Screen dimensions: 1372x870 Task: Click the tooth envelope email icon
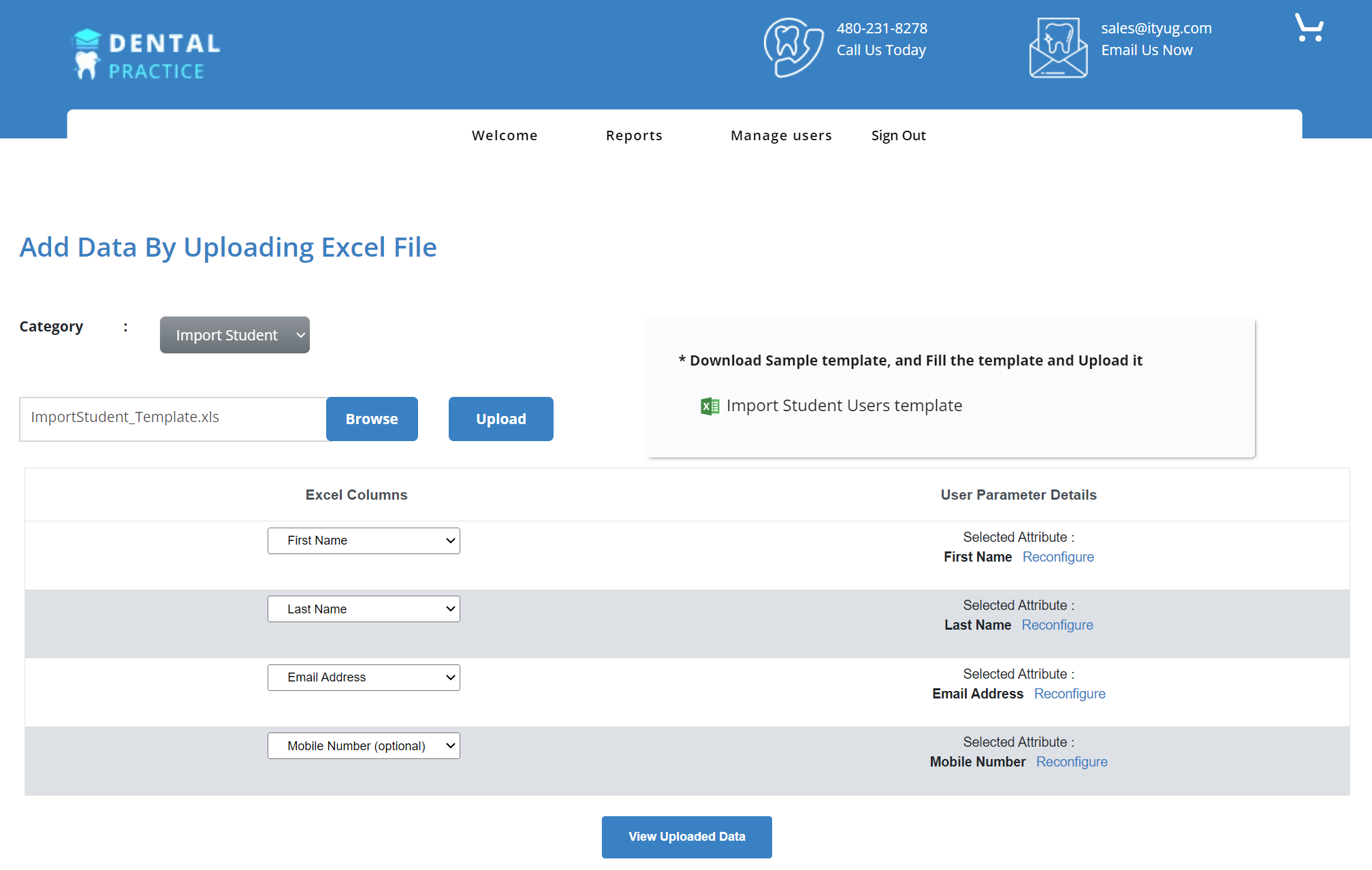point(1057,48)
